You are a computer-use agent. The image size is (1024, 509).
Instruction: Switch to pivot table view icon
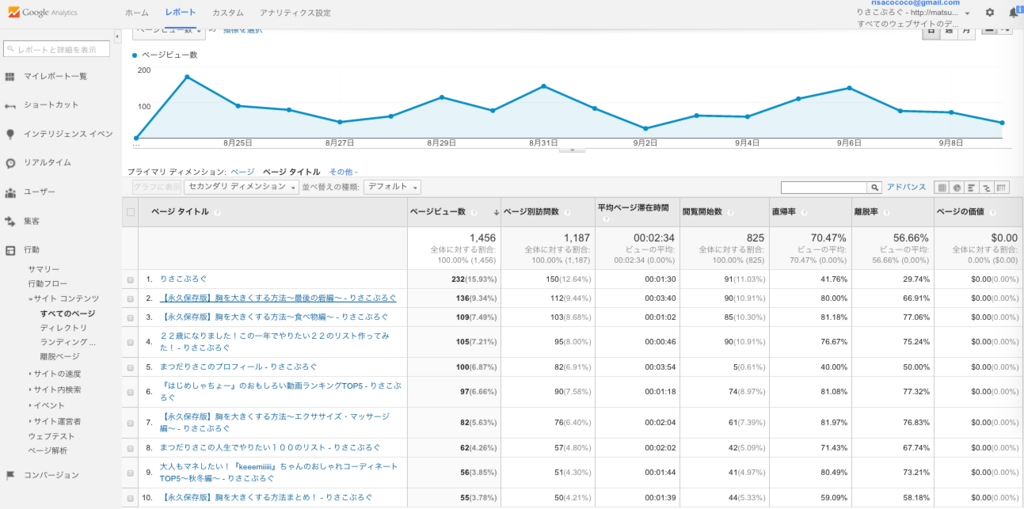(1001, 188)
